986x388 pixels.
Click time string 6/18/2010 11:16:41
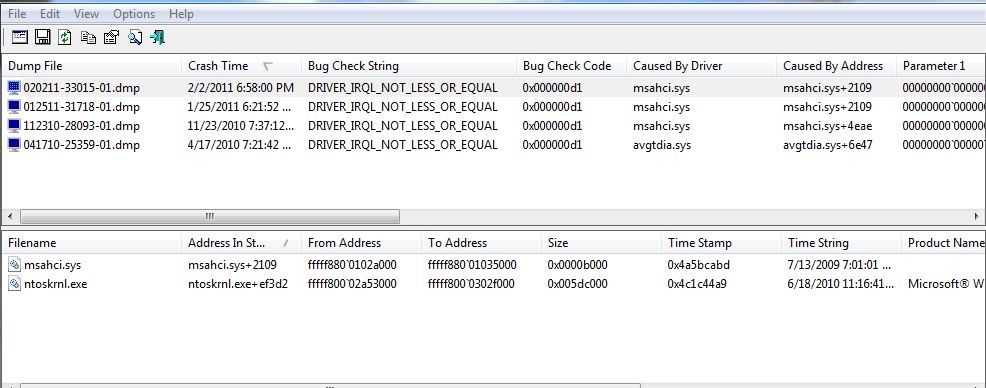(x=841, y=284)
